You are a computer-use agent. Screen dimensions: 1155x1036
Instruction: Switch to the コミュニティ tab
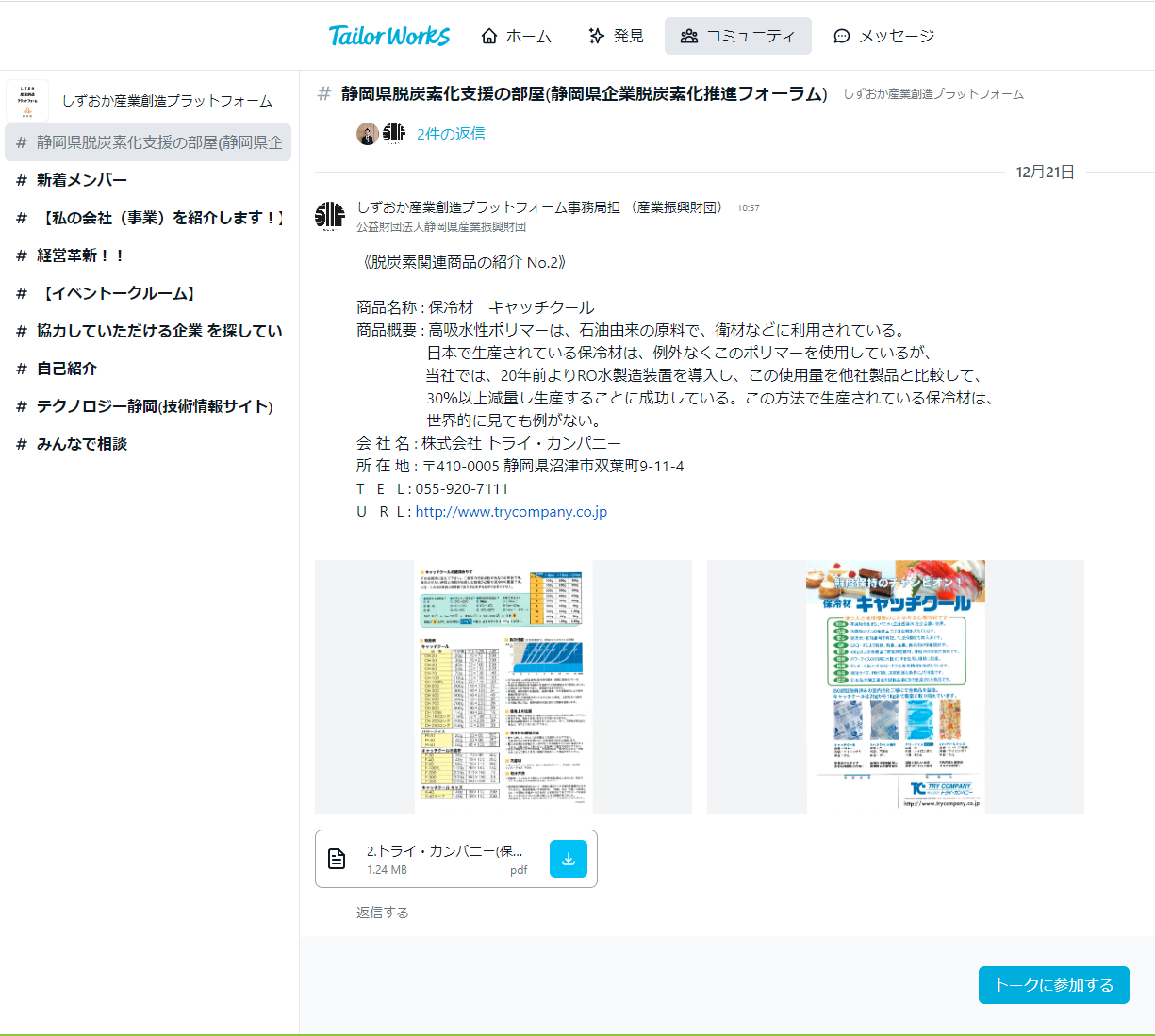tap(737, 36)
